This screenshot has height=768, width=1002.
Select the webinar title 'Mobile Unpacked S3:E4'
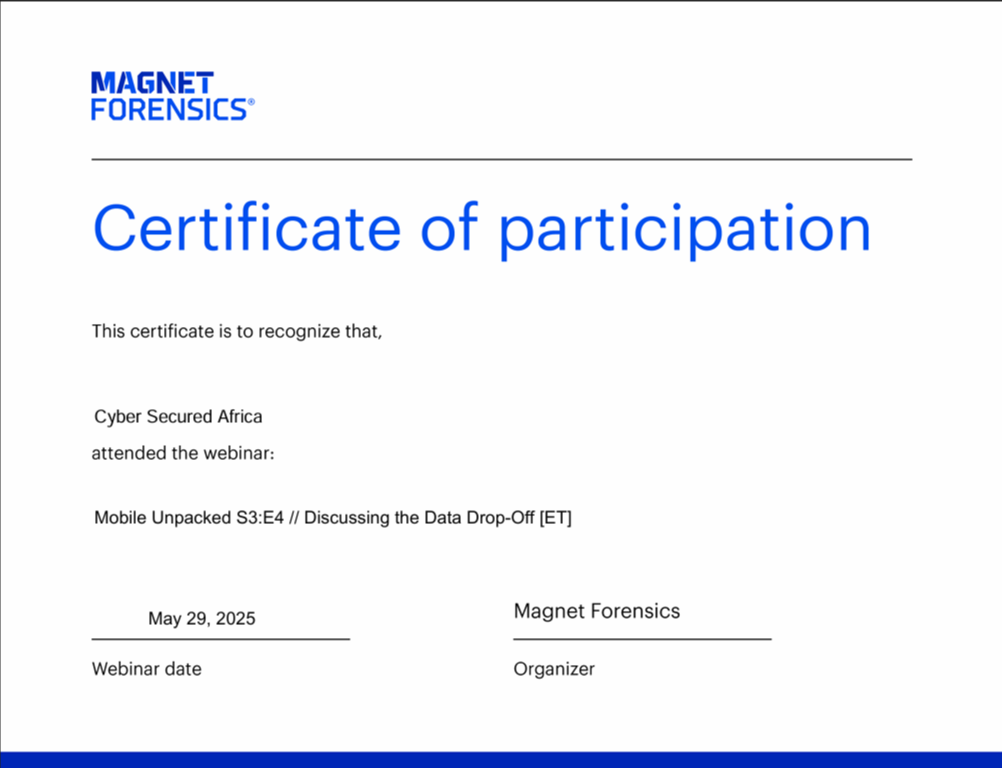189,518
